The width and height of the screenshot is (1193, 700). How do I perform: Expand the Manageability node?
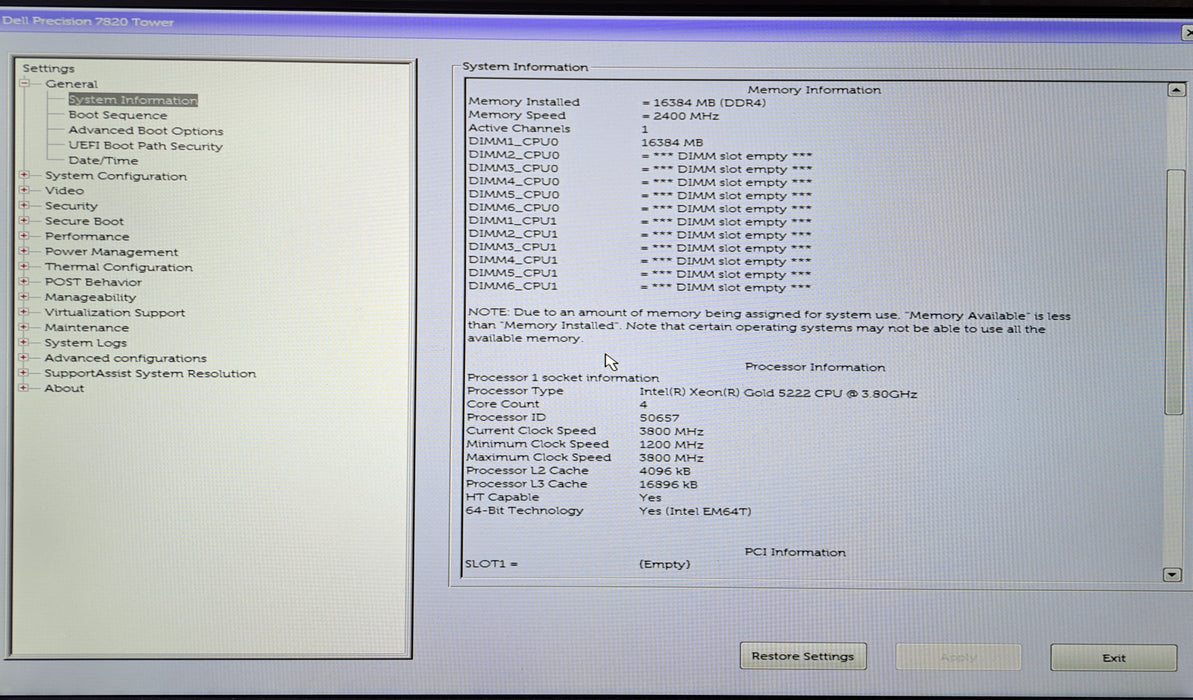tap(24, 297)
